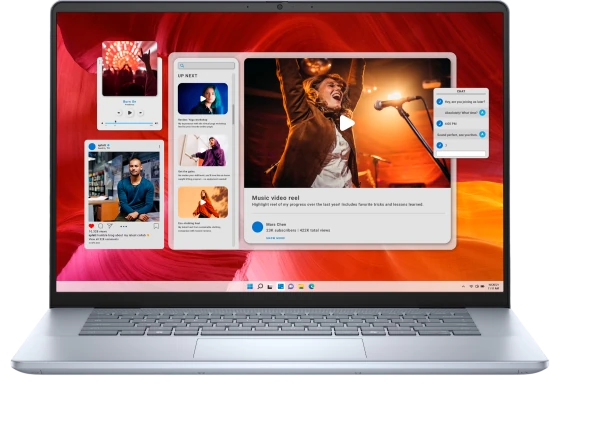Click the avatar on the first chat message
600x421 pixels.
[x=440, y=101]
